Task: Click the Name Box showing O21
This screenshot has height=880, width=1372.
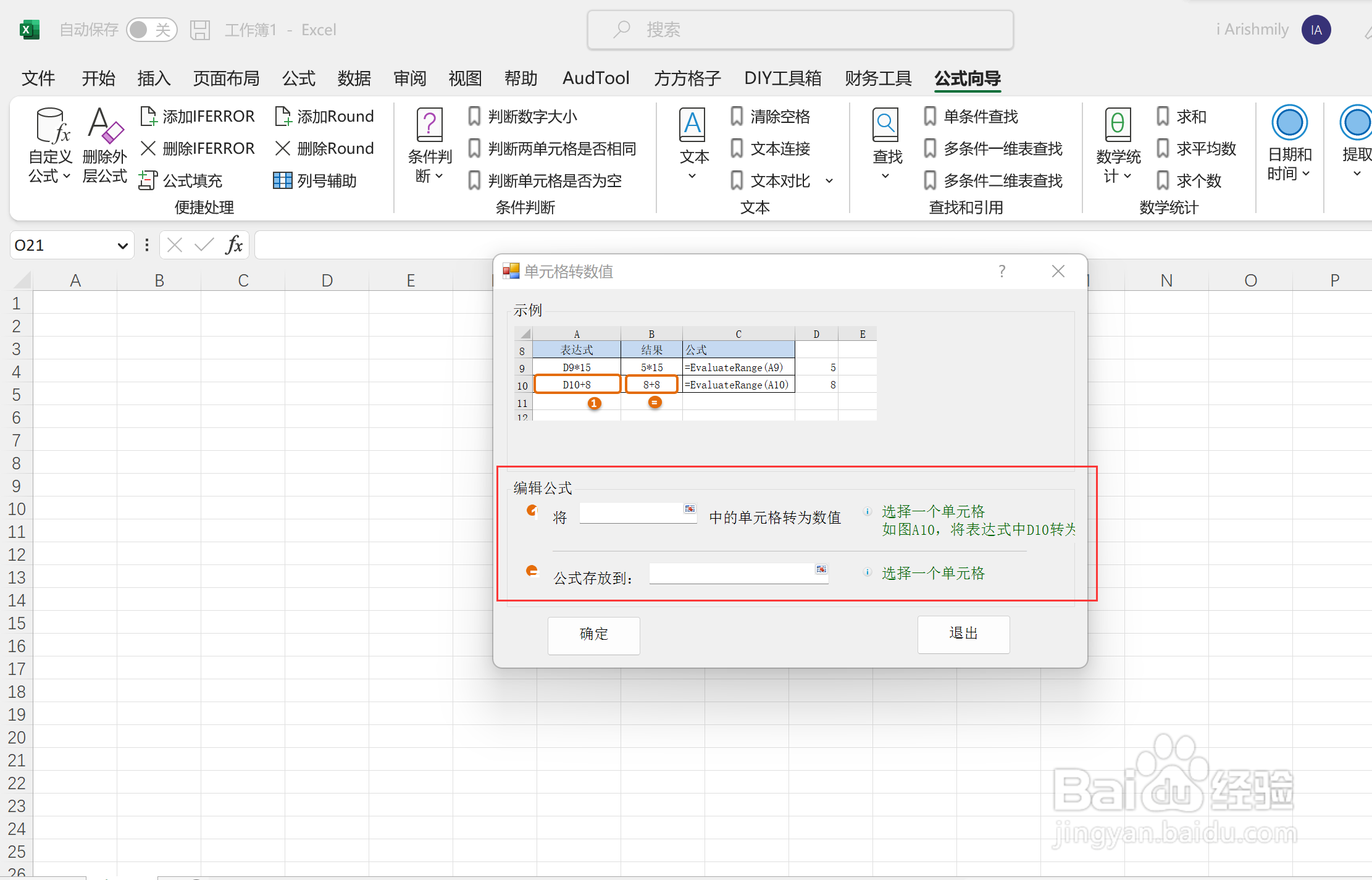Action: pyautogui.click(x=63, y=245)
